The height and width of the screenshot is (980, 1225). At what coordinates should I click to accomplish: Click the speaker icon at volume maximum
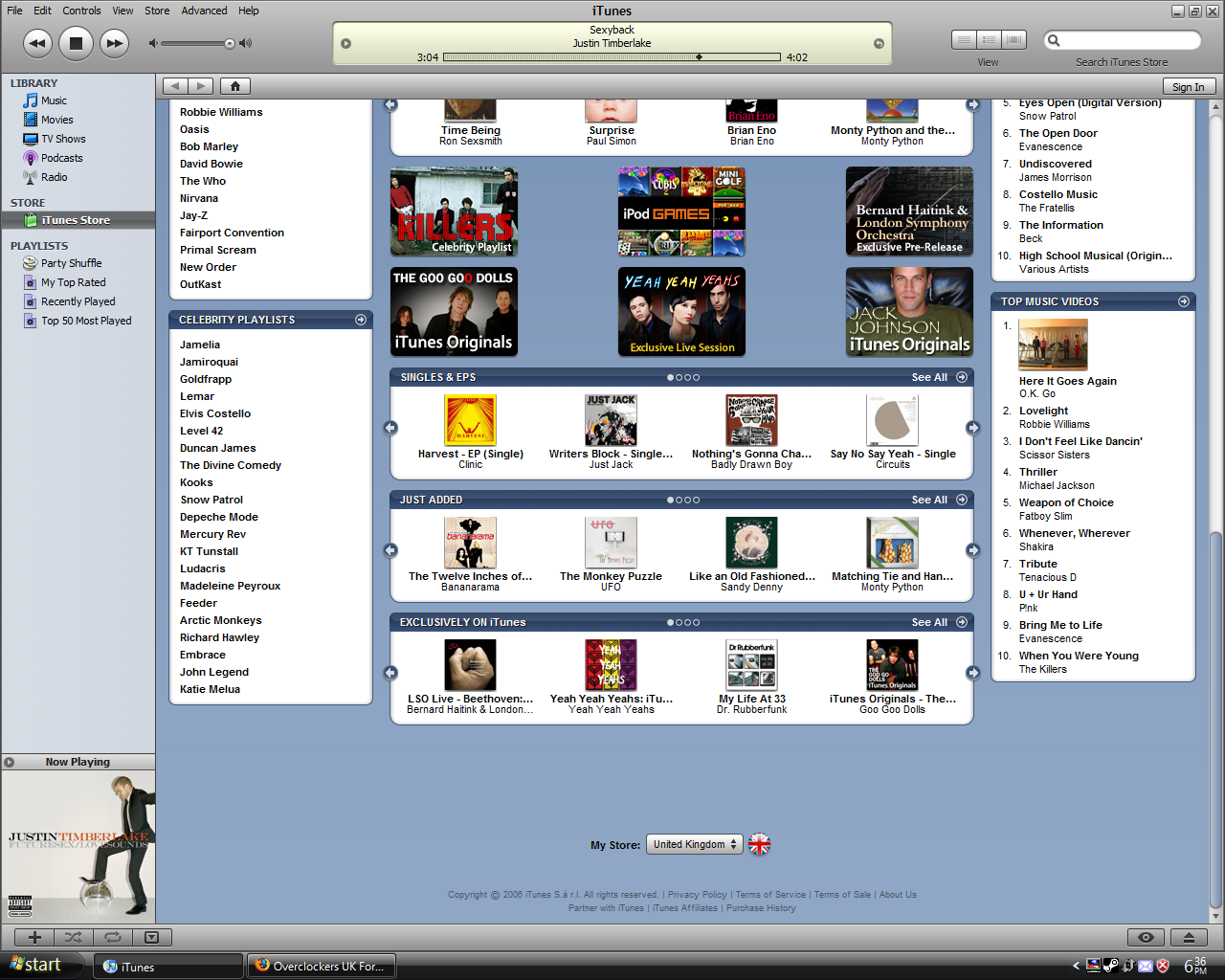(245, 43)
